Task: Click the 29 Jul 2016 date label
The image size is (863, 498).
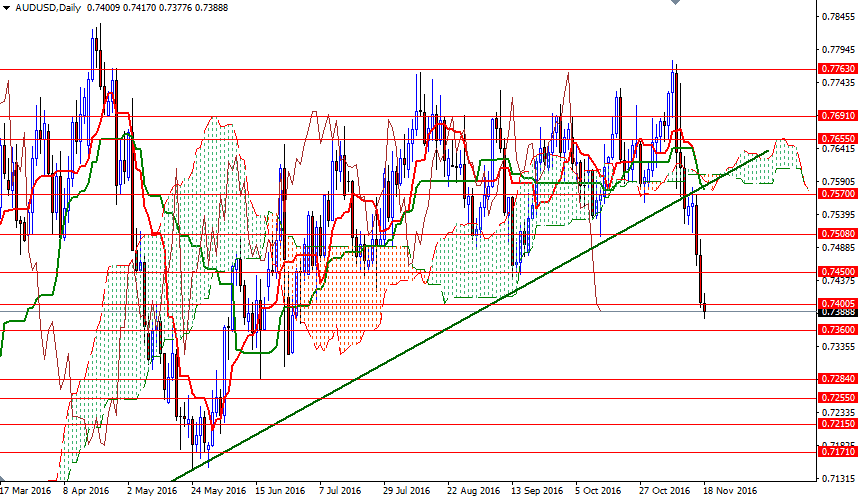Action: 407,490
